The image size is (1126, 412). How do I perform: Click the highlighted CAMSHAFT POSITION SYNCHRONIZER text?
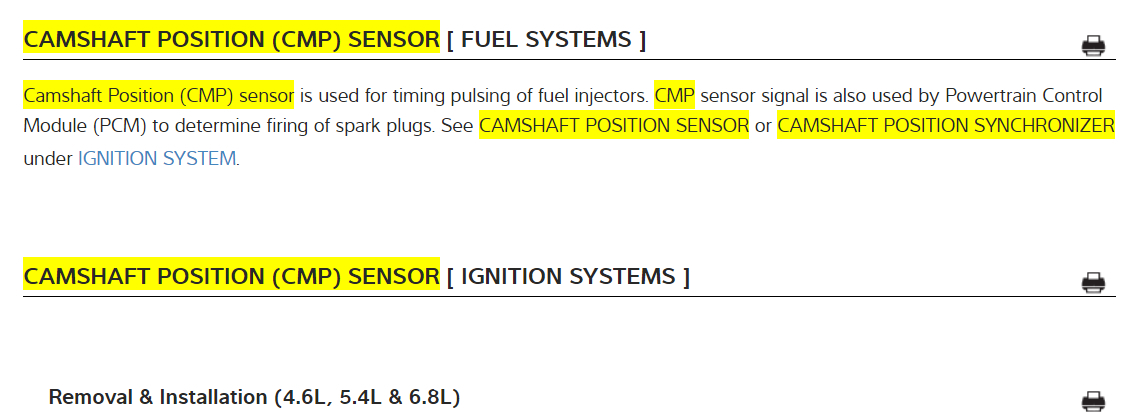pyautogui.click(x=945, y=126)
